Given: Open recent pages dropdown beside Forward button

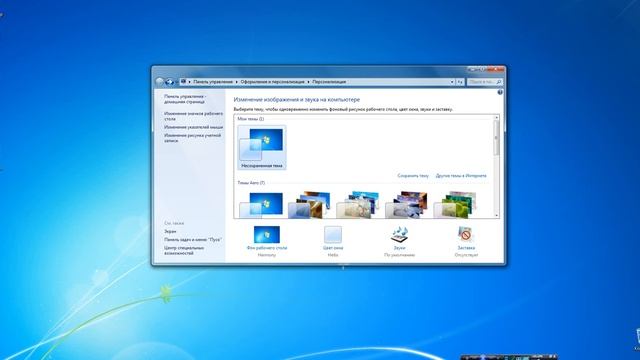Looking at the screenshot, I should (x=176, y=82).
